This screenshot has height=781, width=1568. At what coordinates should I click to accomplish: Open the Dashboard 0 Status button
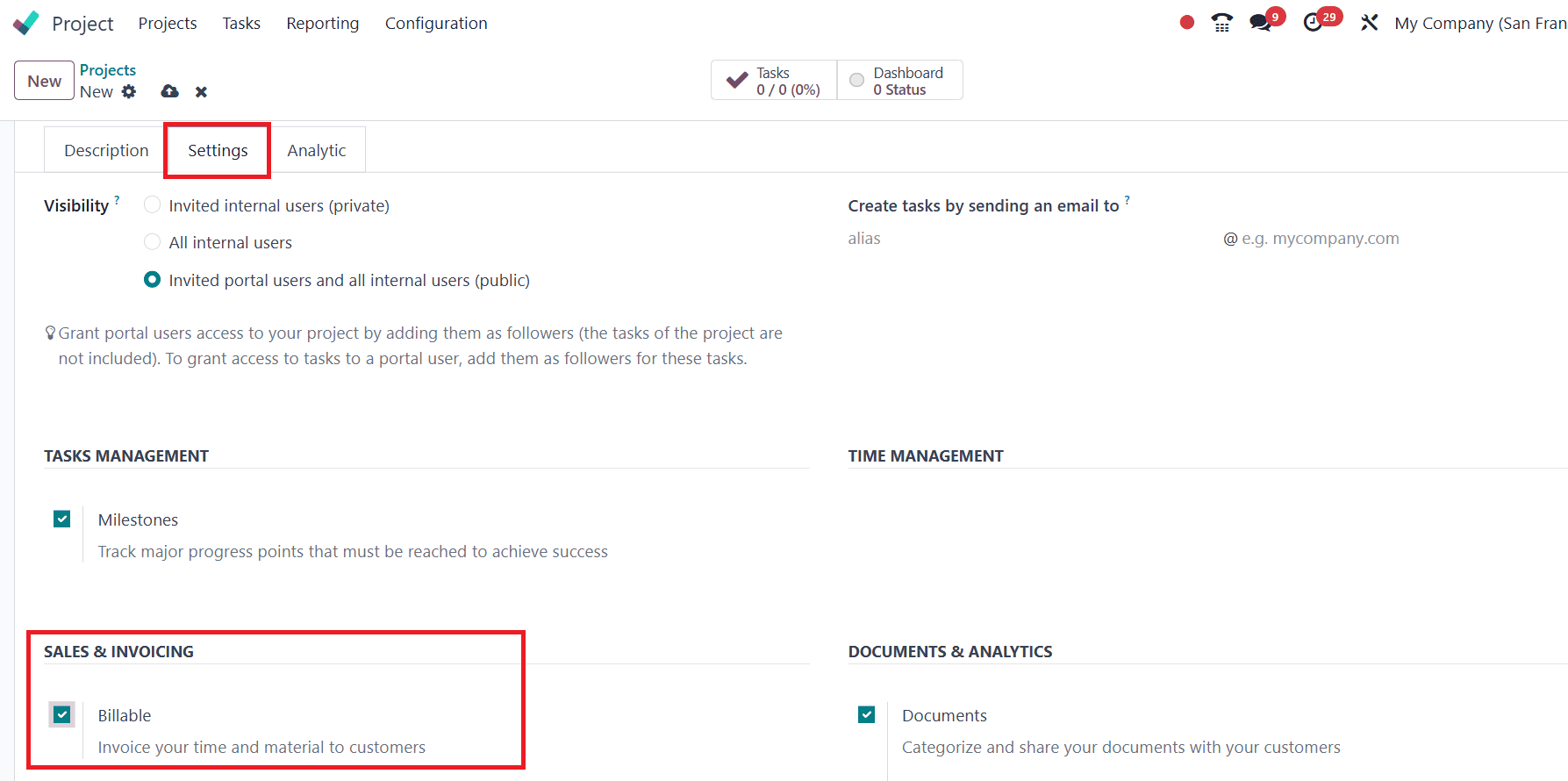coord(900,80)
